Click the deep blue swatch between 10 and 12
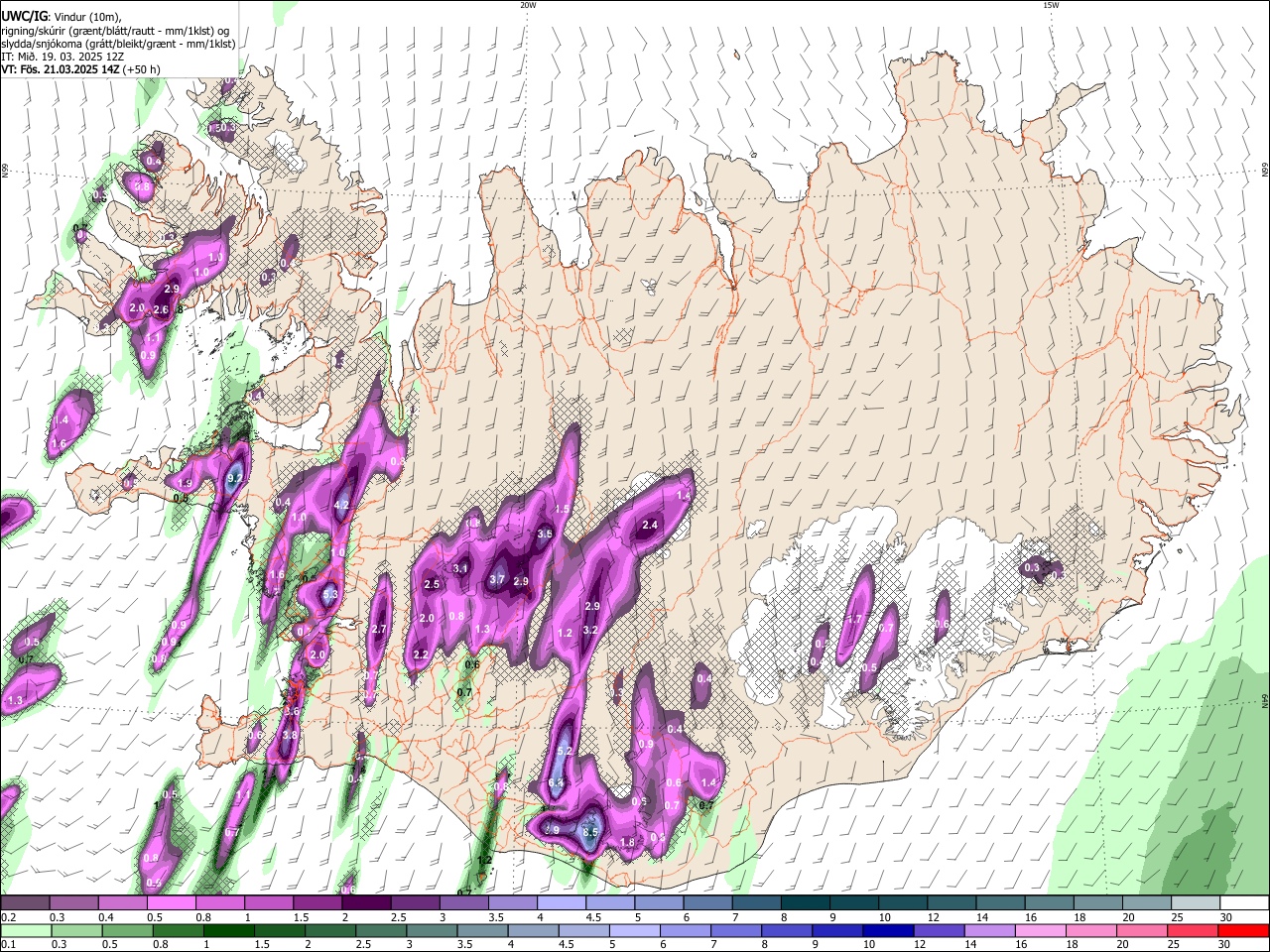Screen dimensions: 1270x952 (x=890, y=931)
